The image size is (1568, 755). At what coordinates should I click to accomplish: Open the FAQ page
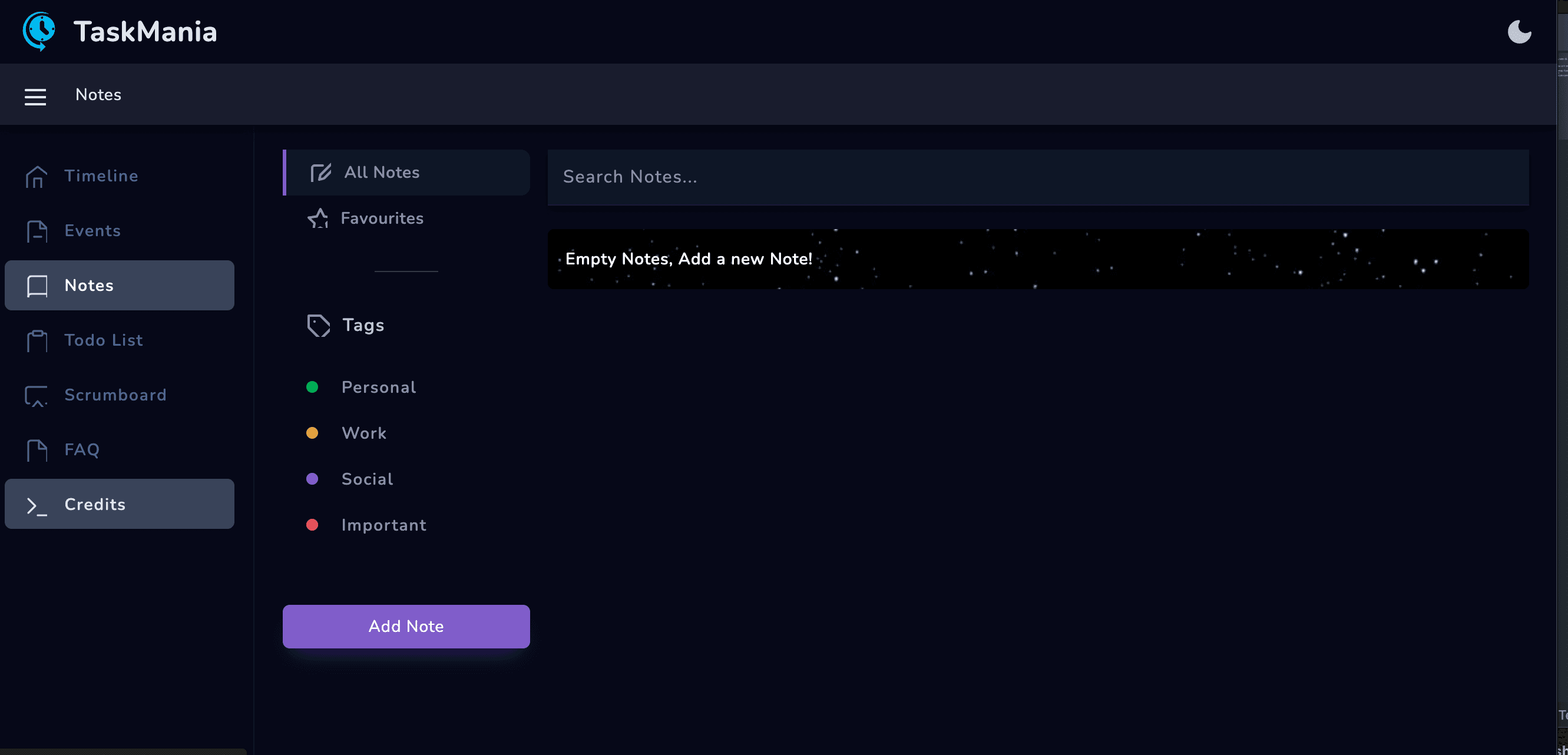tap(81, 449)
